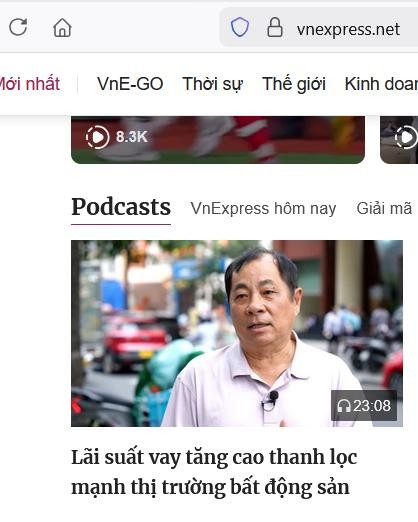
Task: Click the headphone icon on podcast thumbnail
Action: (x=344, y=406)
